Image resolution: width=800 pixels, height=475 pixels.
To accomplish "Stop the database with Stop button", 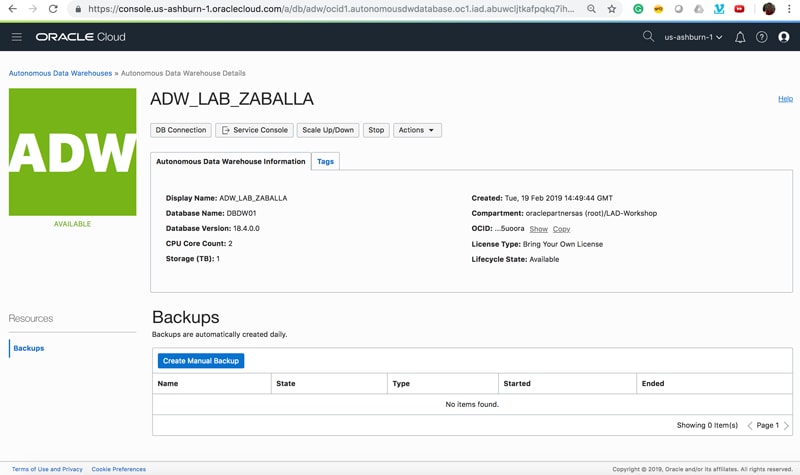I will tap(376, 130).
